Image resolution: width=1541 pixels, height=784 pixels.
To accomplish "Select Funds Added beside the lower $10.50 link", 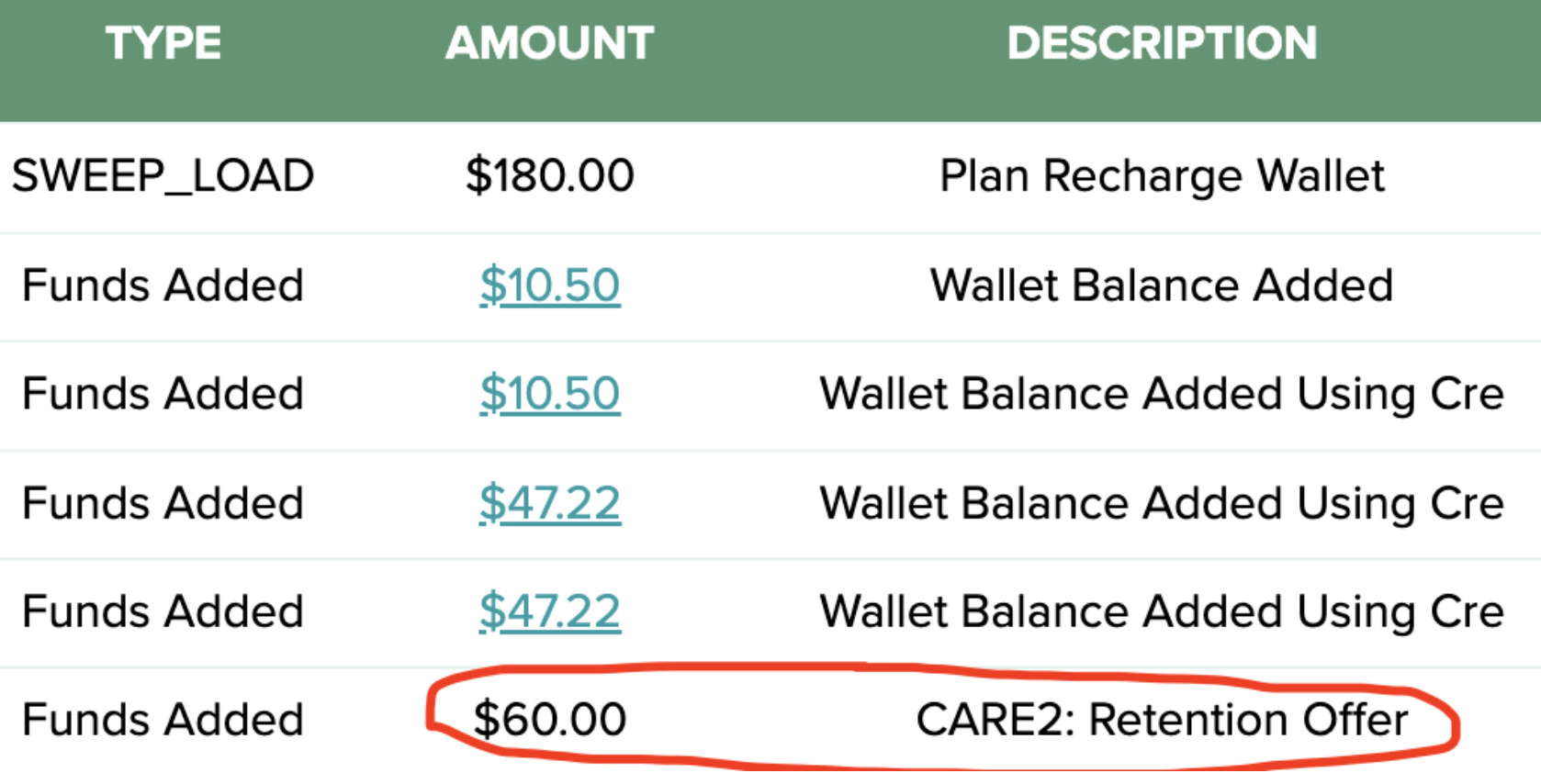I will (163, 394).
